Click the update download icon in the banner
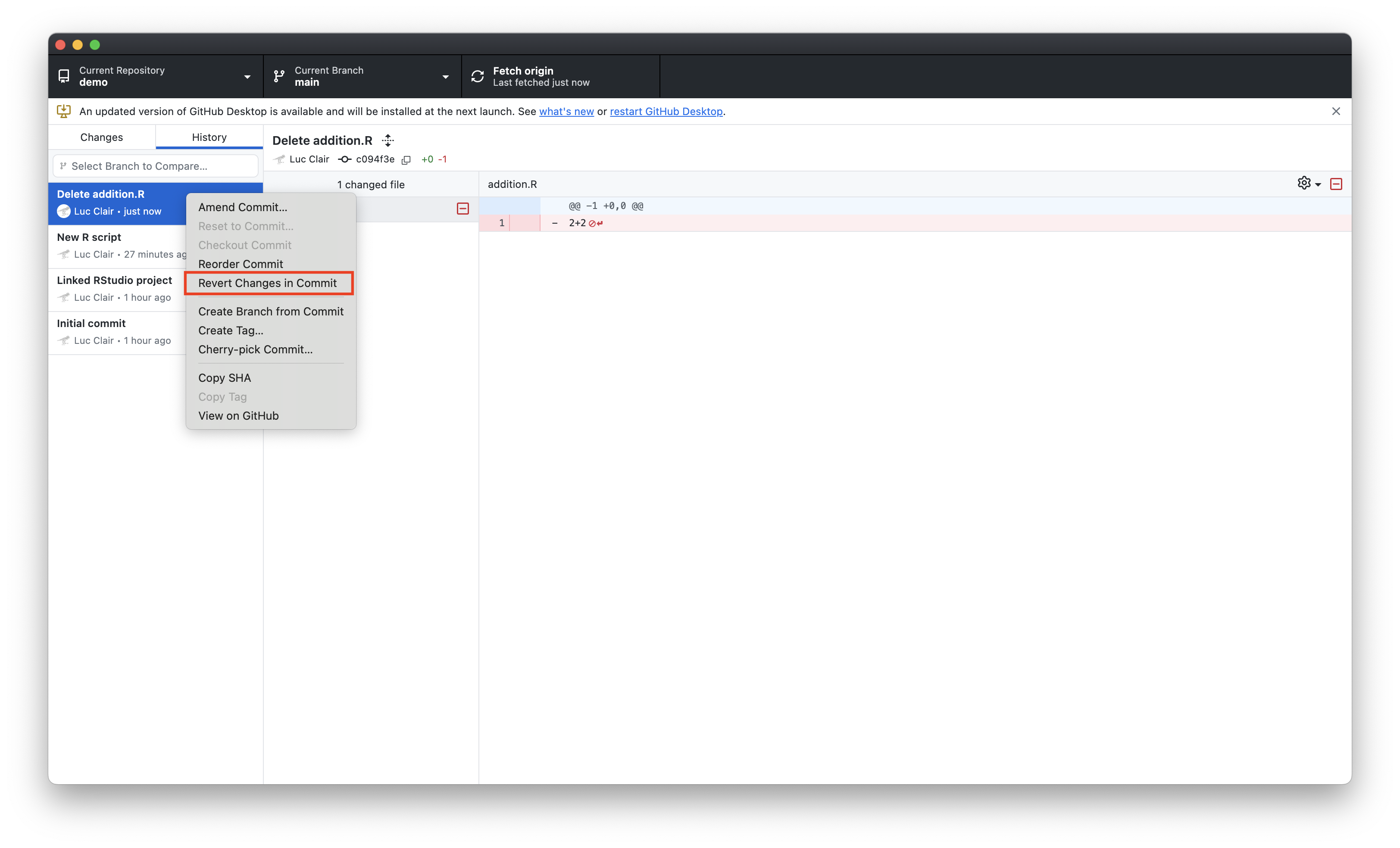Viewport: 1400px width, 848px height. [x=64, y=111]
